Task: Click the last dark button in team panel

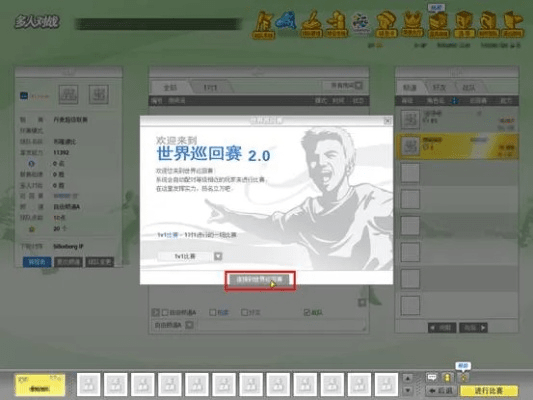Action: click(x=99, y=262)
